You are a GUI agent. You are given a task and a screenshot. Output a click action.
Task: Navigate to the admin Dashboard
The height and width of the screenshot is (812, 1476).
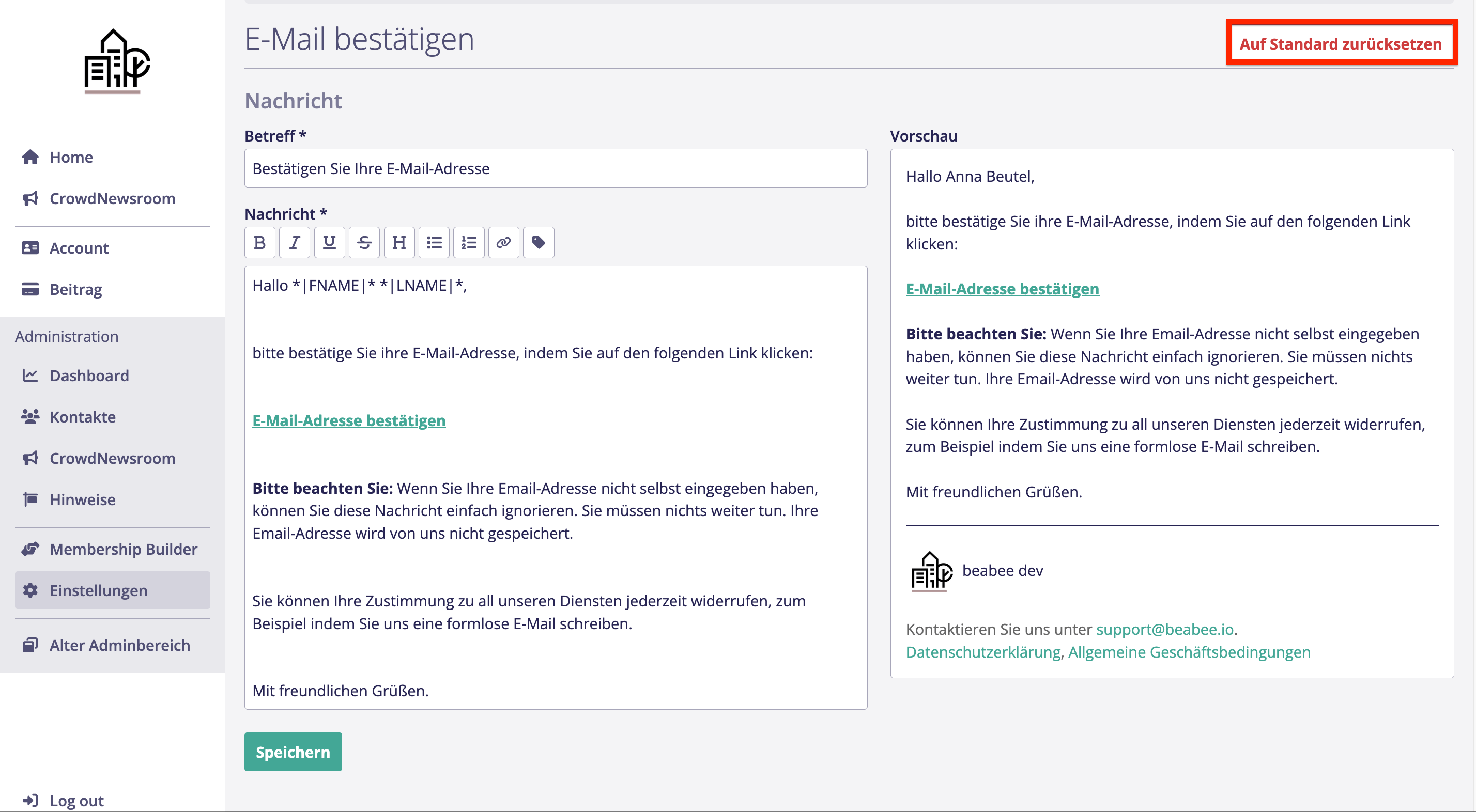pyautogui.click(x=89, y=376)
